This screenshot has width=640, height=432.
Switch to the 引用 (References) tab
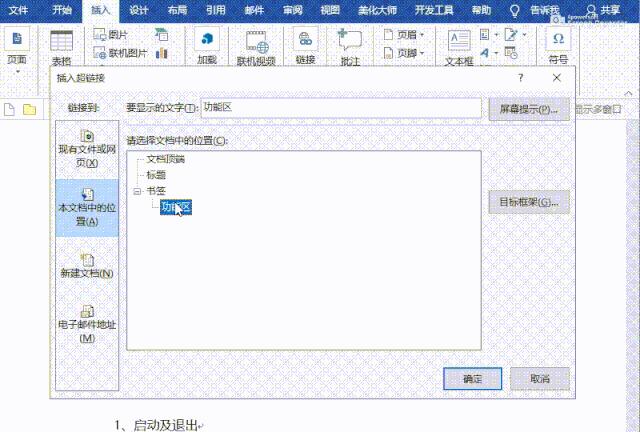(216, 10)
